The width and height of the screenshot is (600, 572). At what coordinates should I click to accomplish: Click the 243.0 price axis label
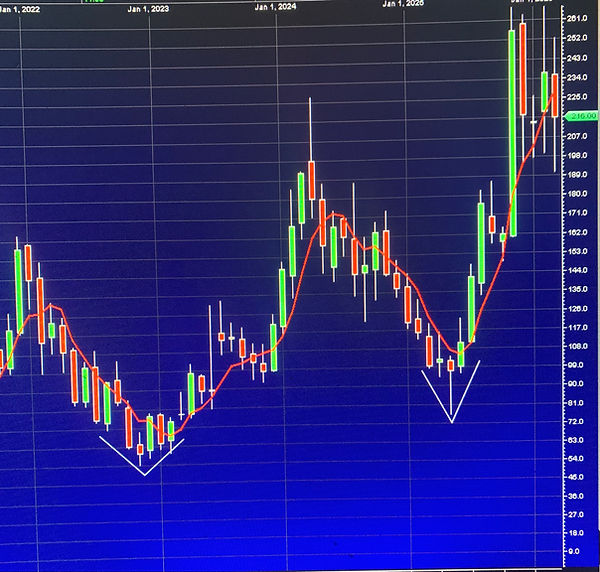point(579,58)
